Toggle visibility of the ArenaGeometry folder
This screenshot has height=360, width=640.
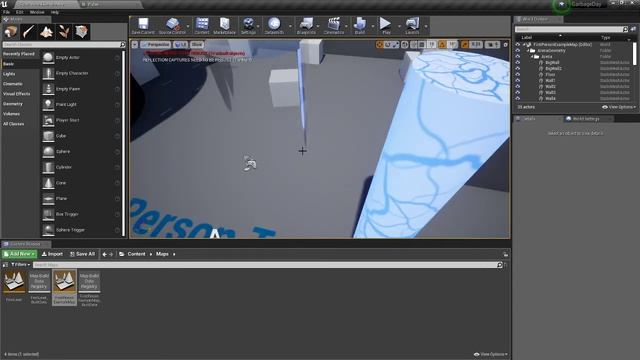pos(518,51)
